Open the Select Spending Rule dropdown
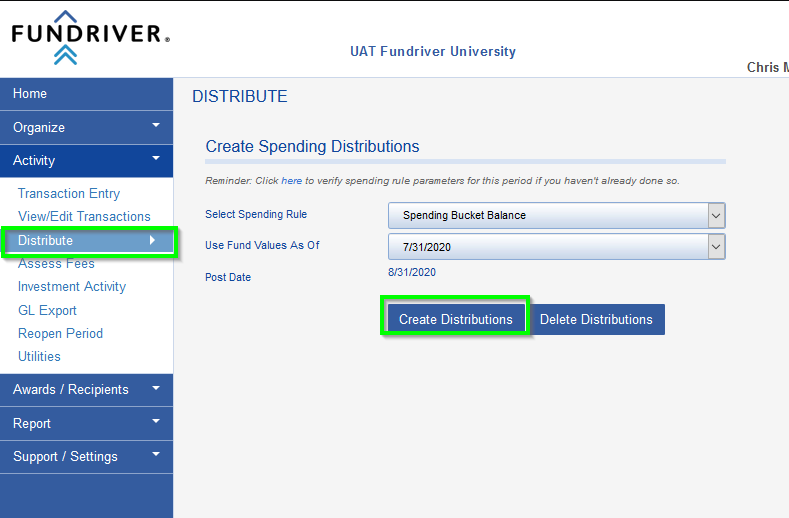789x518 pixels. point(557,215)
